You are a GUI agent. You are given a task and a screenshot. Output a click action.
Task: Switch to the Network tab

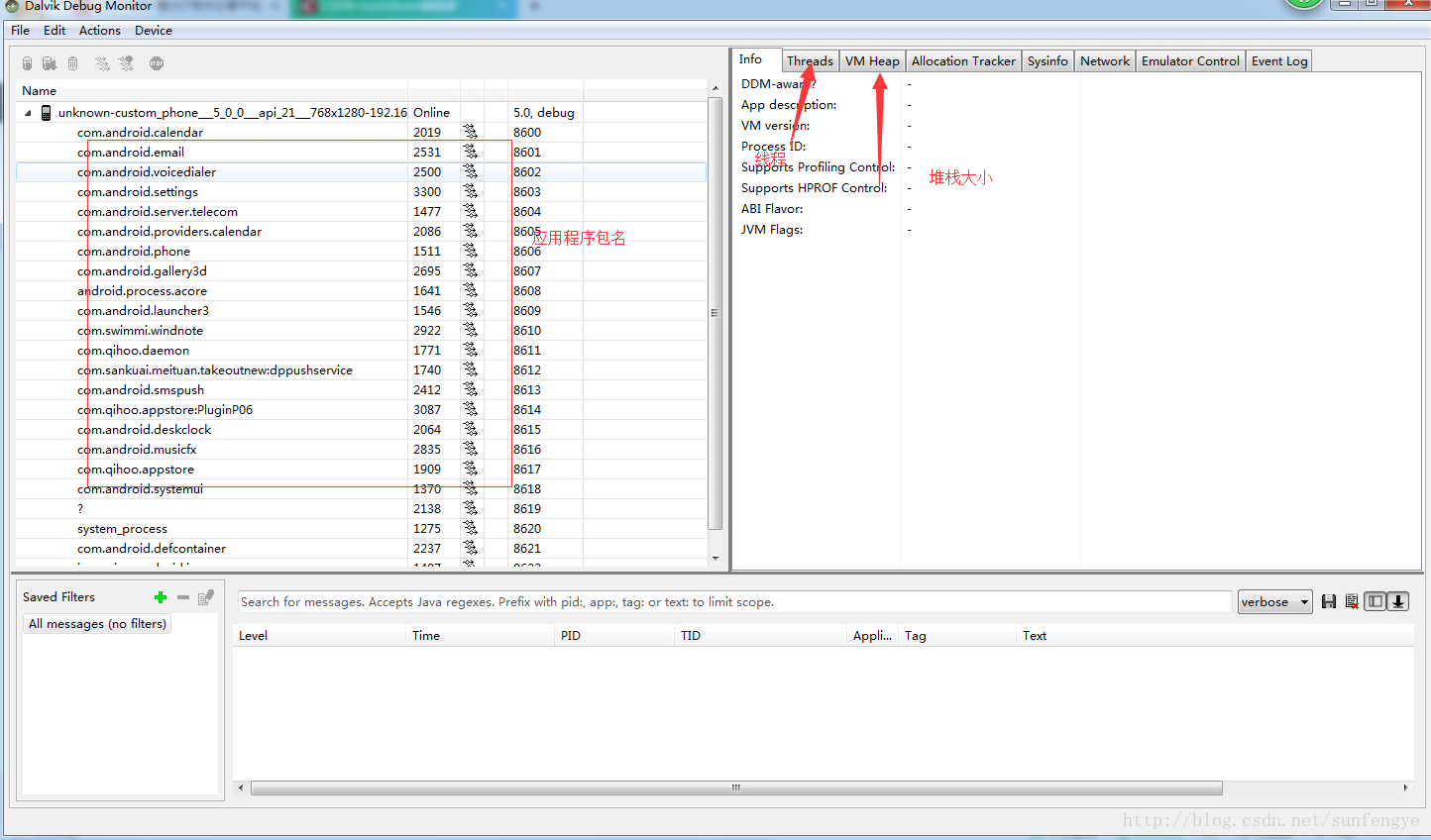pos(1105,61)
